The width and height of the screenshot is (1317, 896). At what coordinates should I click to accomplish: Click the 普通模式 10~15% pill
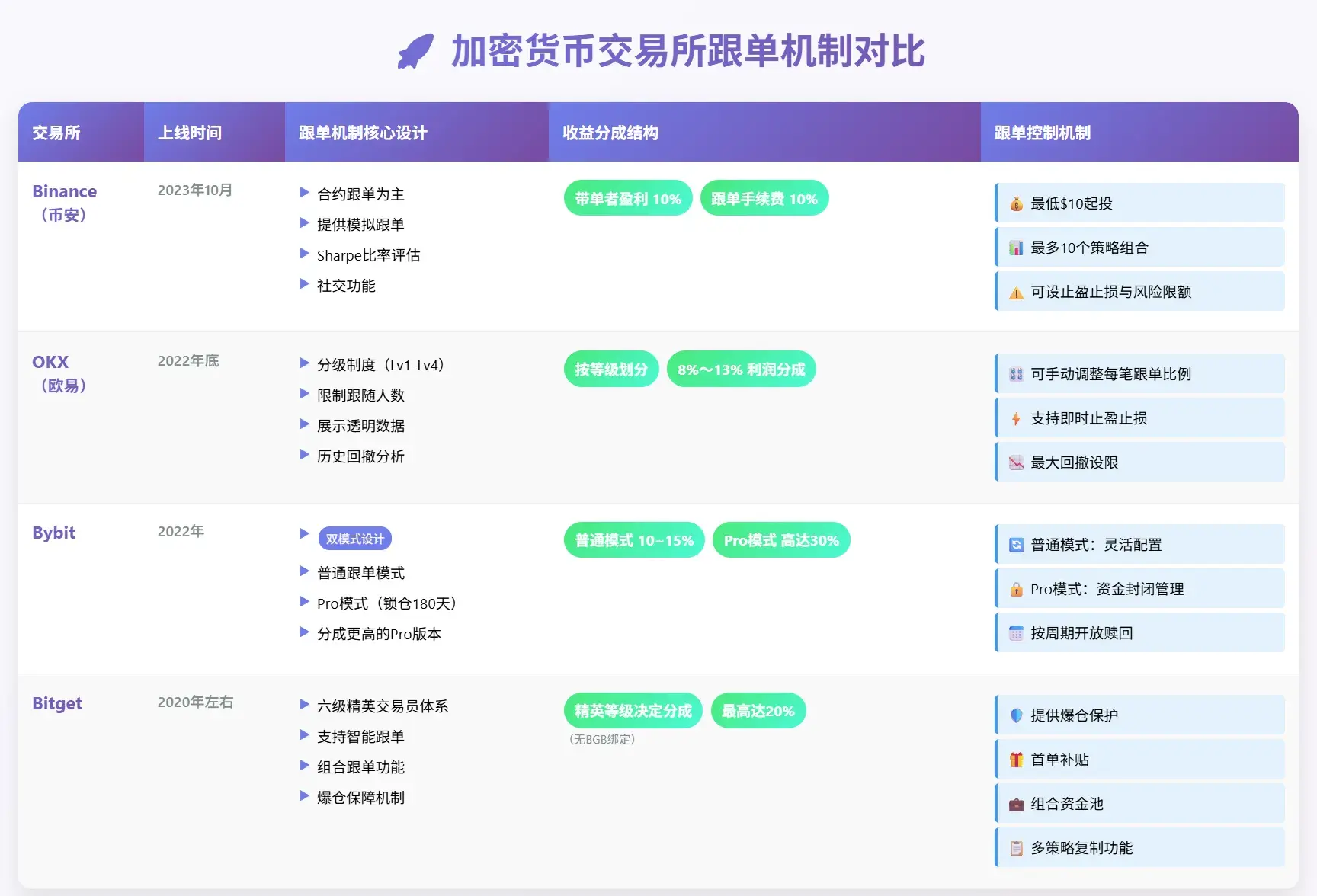(x=634, y=539)
